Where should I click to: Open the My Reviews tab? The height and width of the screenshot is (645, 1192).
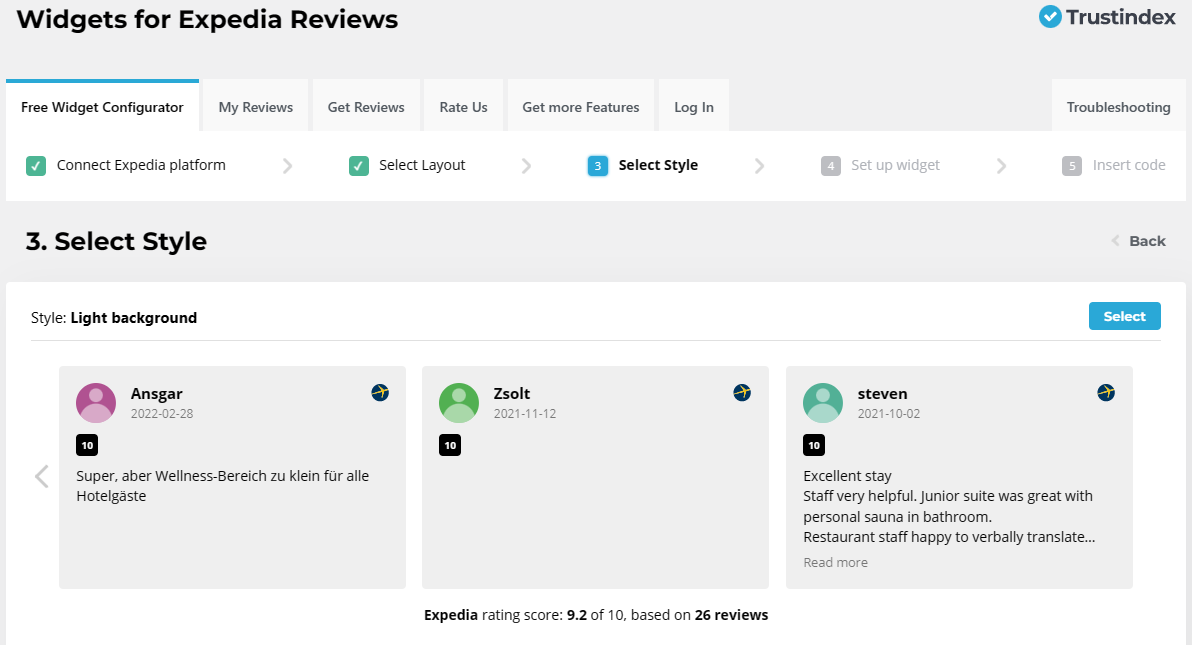pyautogui.click(x=256, y=107)
